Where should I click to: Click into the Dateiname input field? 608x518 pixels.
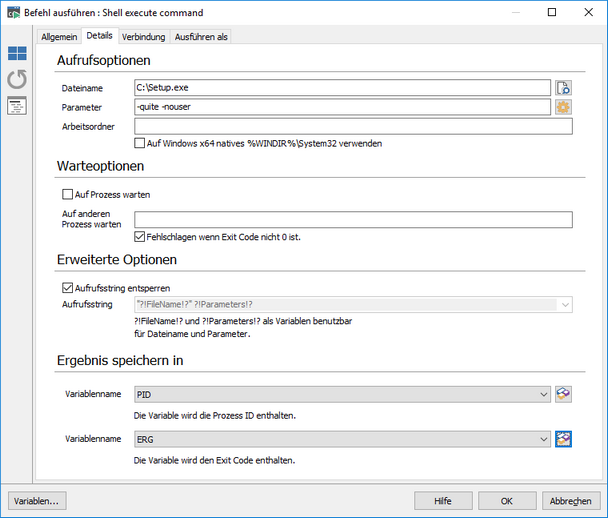342,88
